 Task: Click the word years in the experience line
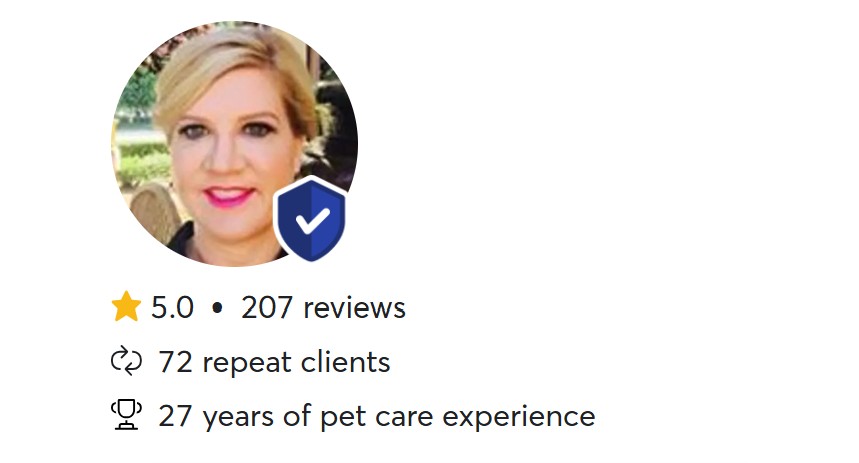click(x=238, y=419)
